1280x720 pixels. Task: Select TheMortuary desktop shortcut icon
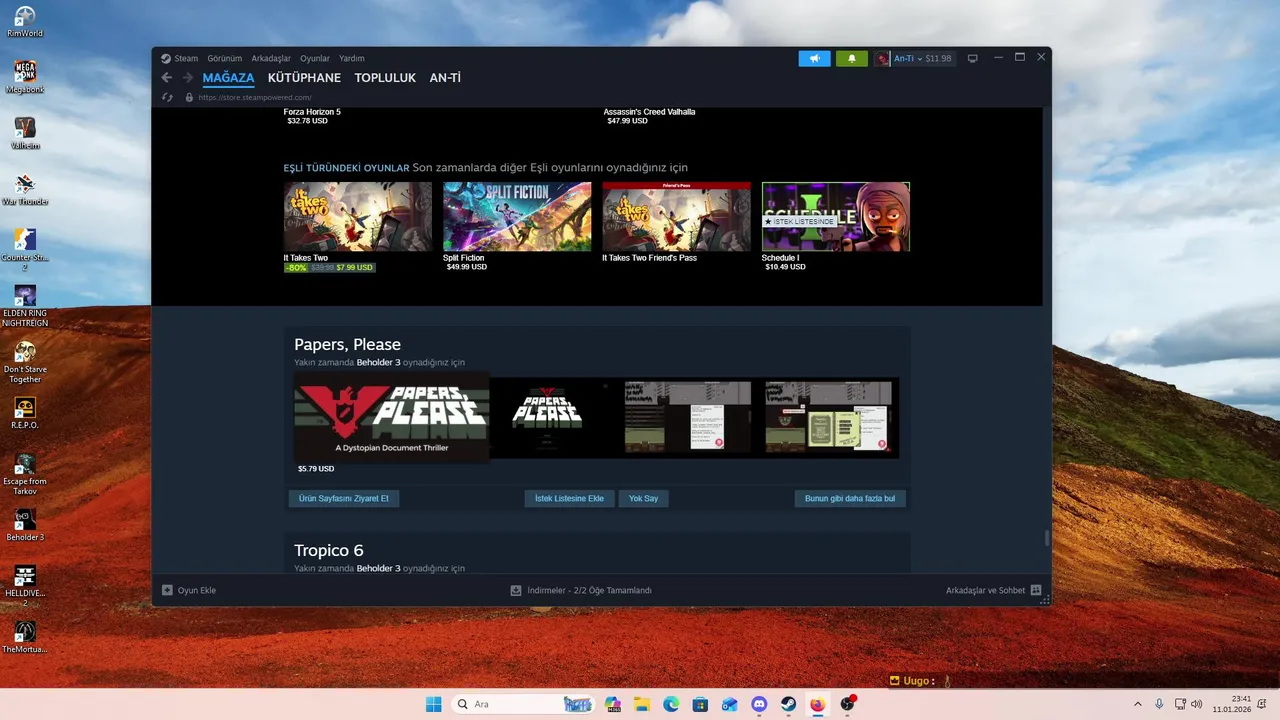coord(25,637)
